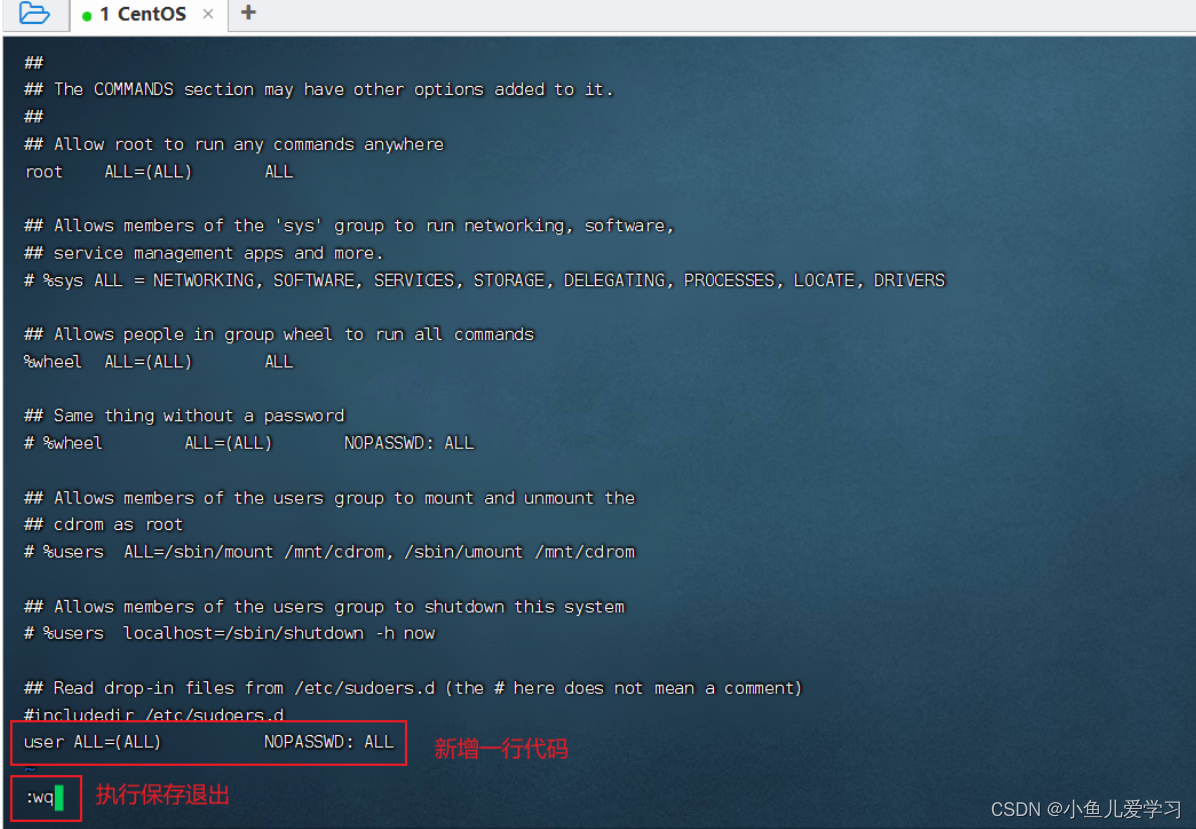
Task: Click '## Allows members of the users group to shutdown' line
Action: 324,606
